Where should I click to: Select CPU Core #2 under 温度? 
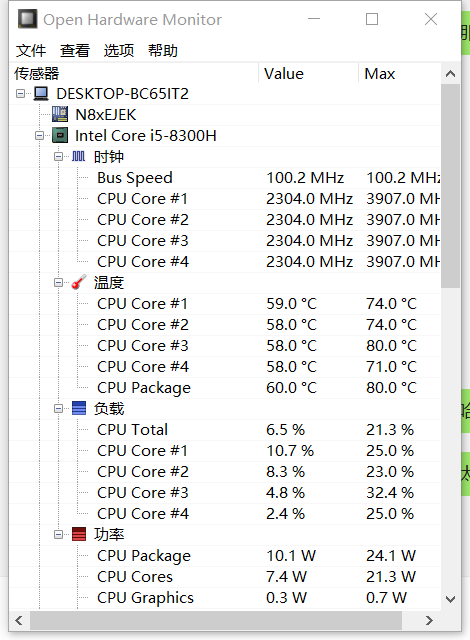click(225, 324)
